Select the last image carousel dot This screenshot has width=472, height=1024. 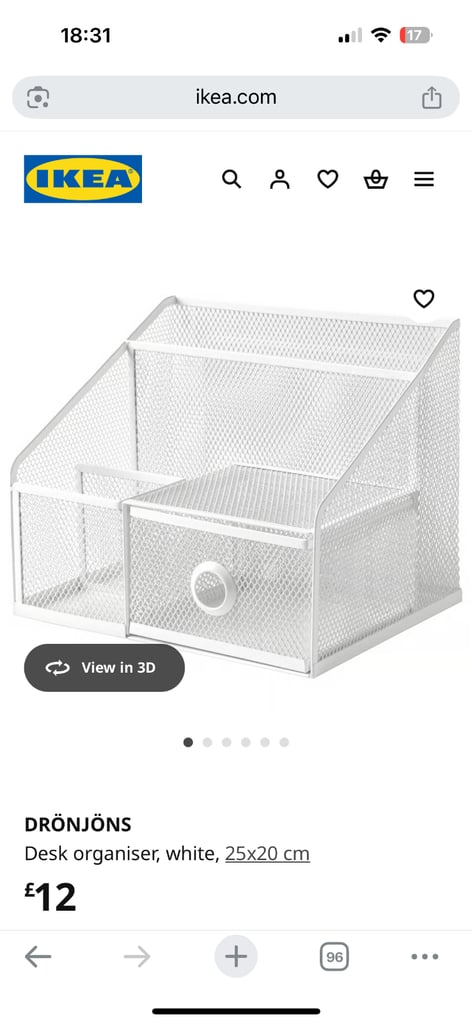point(284,742)
